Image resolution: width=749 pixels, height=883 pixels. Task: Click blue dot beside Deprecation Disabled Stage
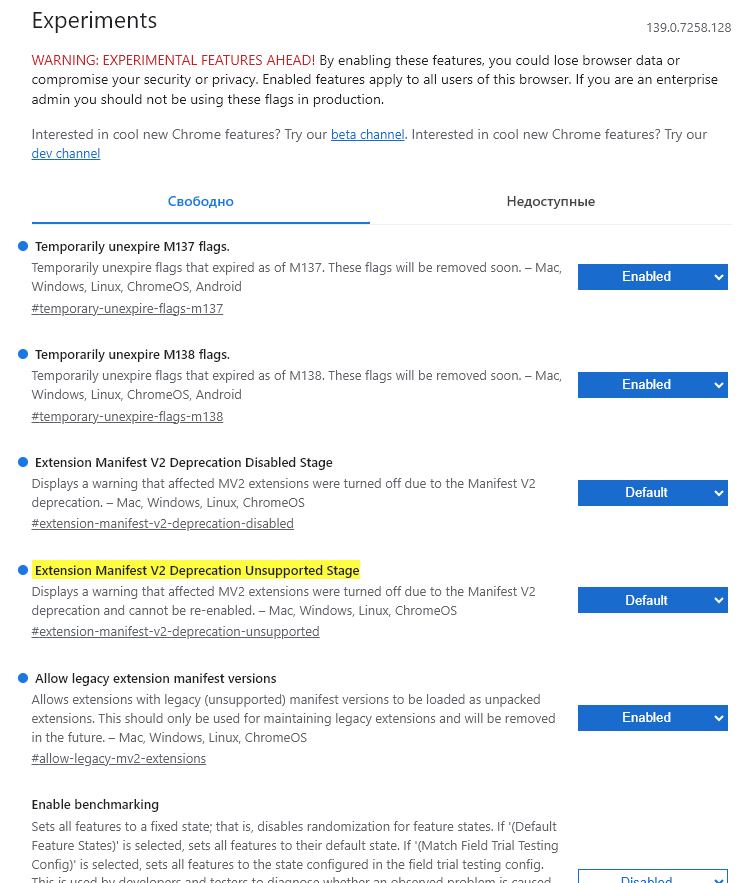(22, 462)
